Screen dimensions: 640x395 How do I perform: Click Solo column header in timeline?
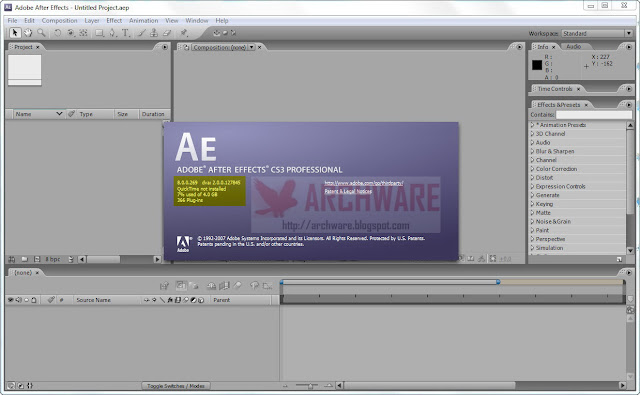(x=27, y=300)
